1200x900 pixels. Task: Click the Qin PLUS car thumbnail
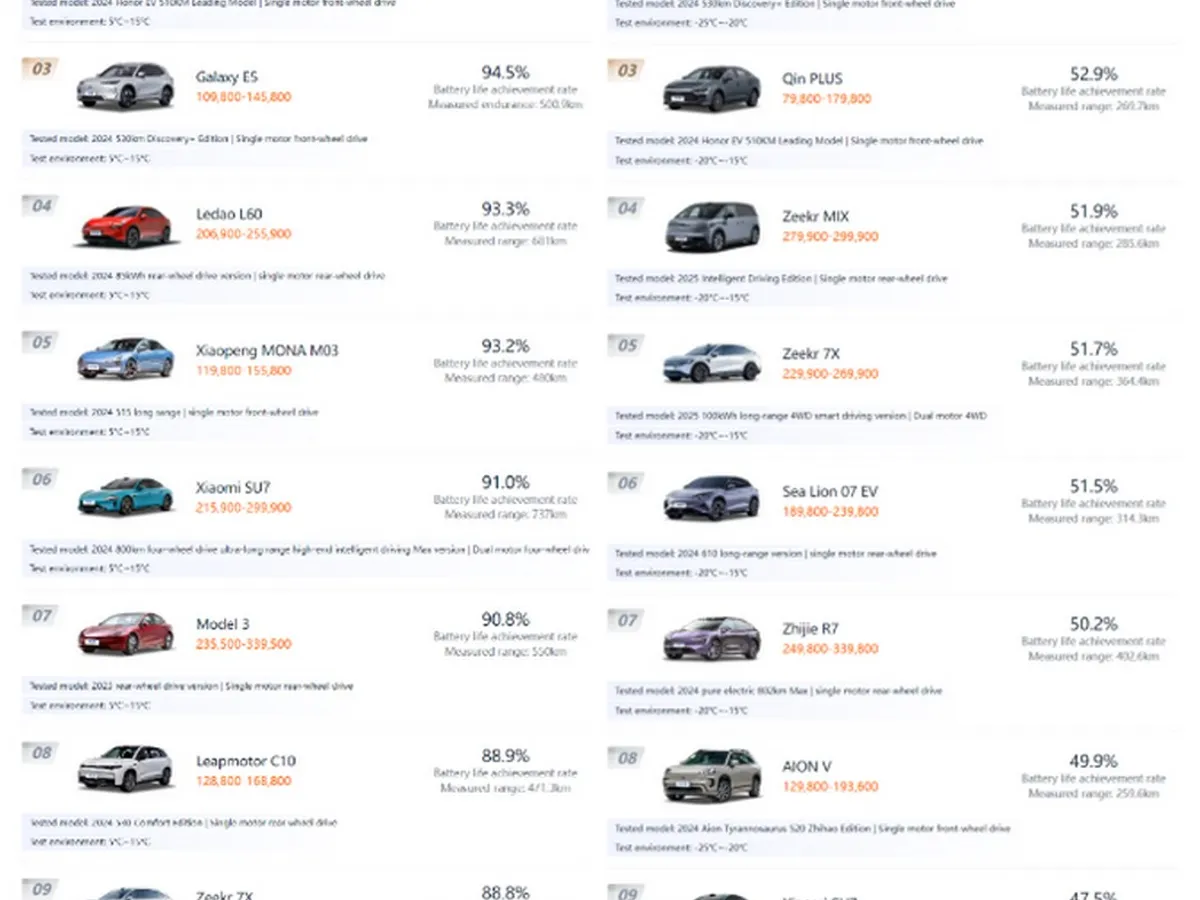click(x=711, y=89)
